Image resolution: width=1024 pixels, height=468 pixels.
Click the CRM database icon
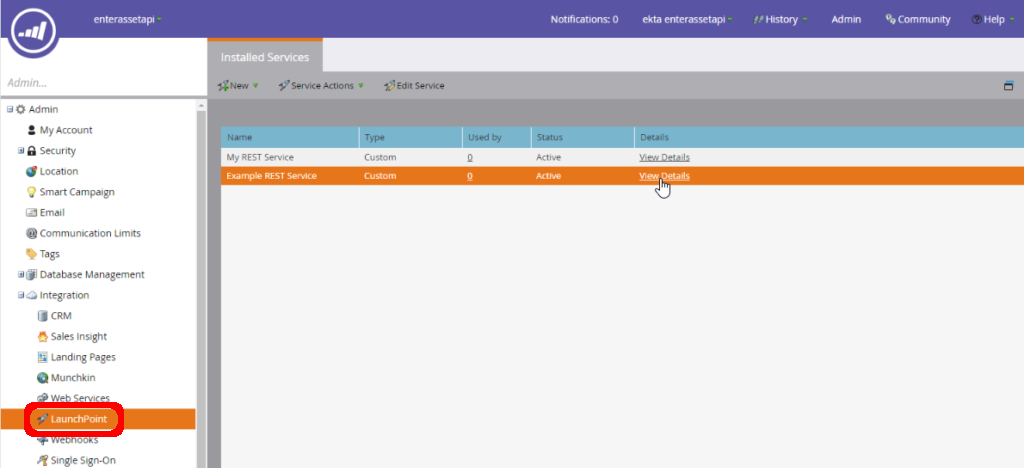tap(42, 316)
